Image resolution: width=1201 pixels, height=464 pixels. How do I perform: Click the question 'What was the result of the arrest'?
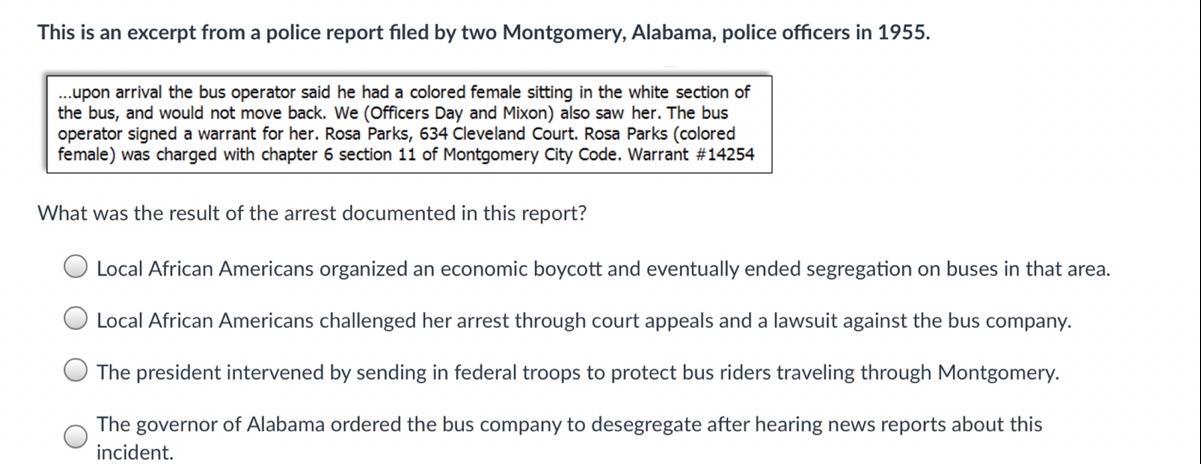(312, 214)
